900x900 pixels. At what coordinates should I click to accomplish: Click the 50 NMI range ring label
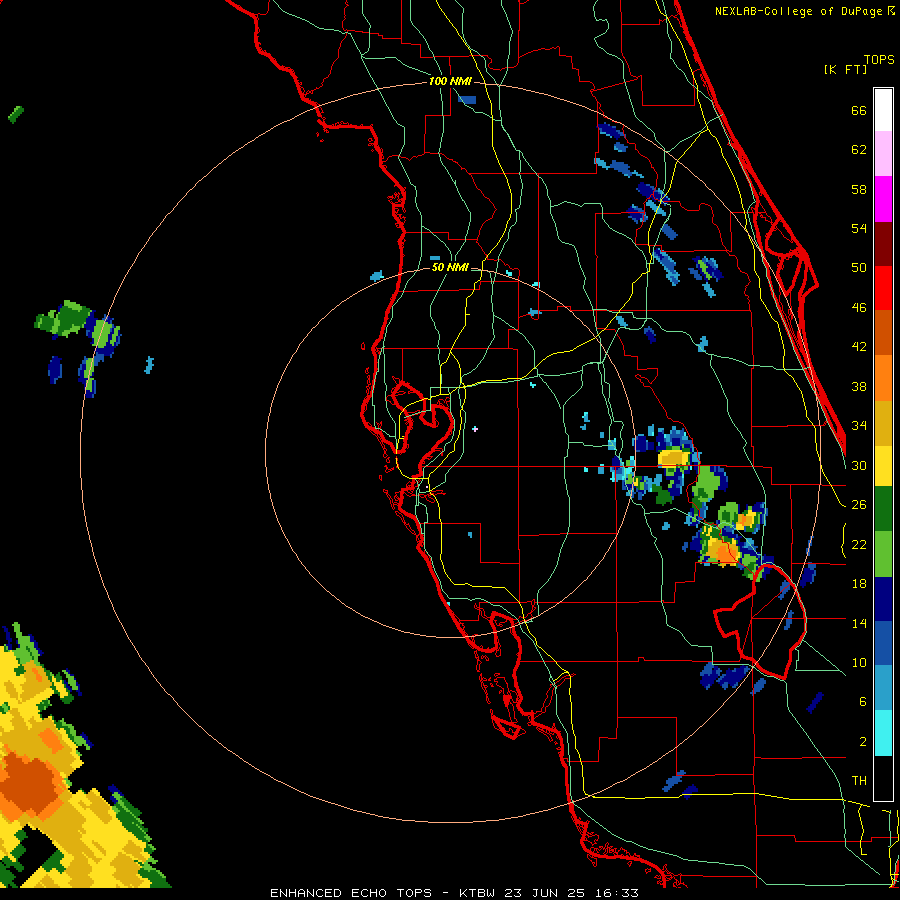[x=450, y=267]
